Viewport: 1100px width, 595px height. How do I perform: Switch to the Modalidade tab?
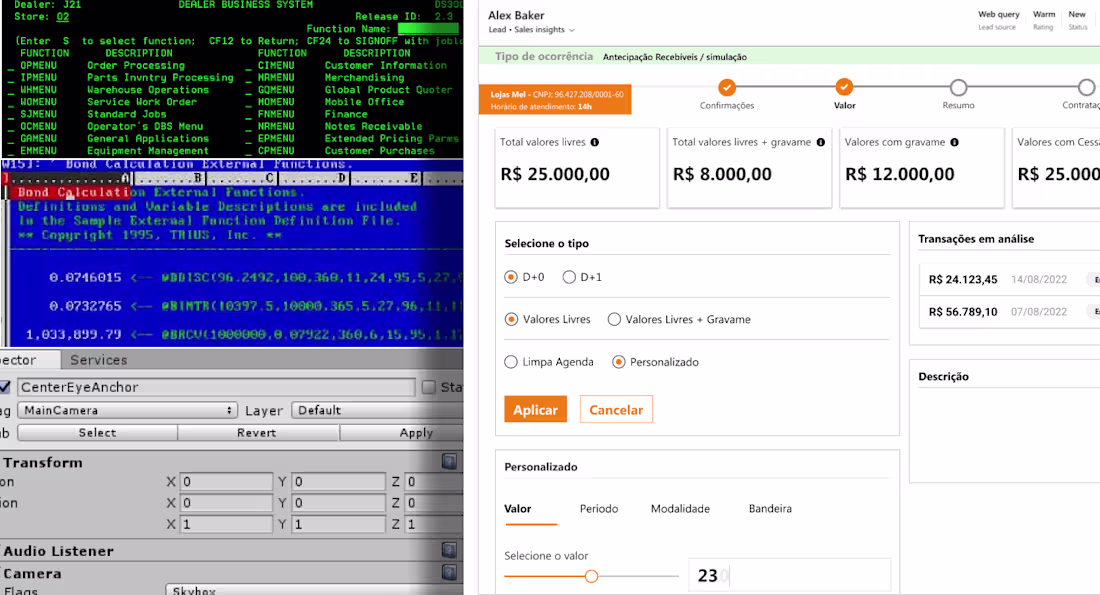[x=680, y=509]
